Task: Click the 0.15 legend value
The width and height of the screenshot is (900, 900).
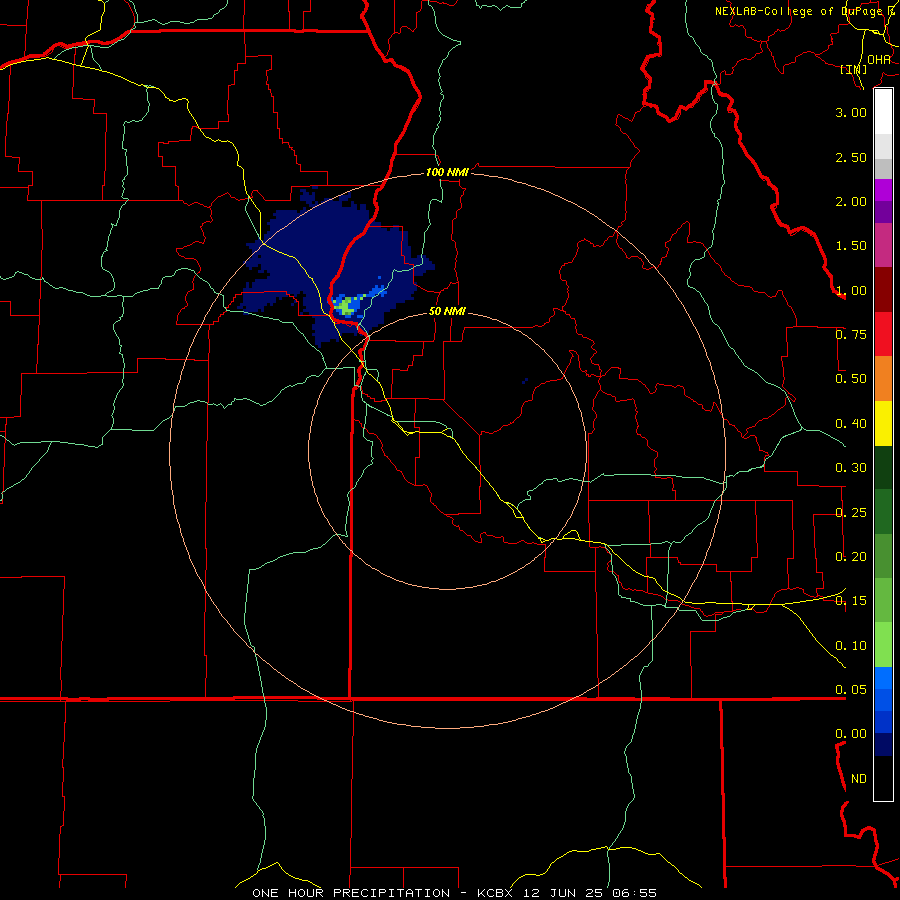Action: pos(851,601)
